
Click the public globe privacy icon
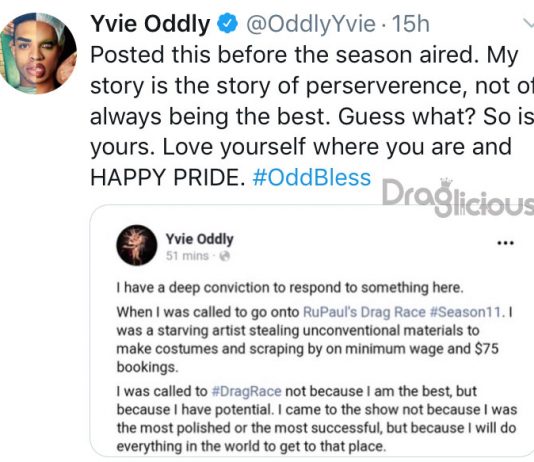click(225, 256)
